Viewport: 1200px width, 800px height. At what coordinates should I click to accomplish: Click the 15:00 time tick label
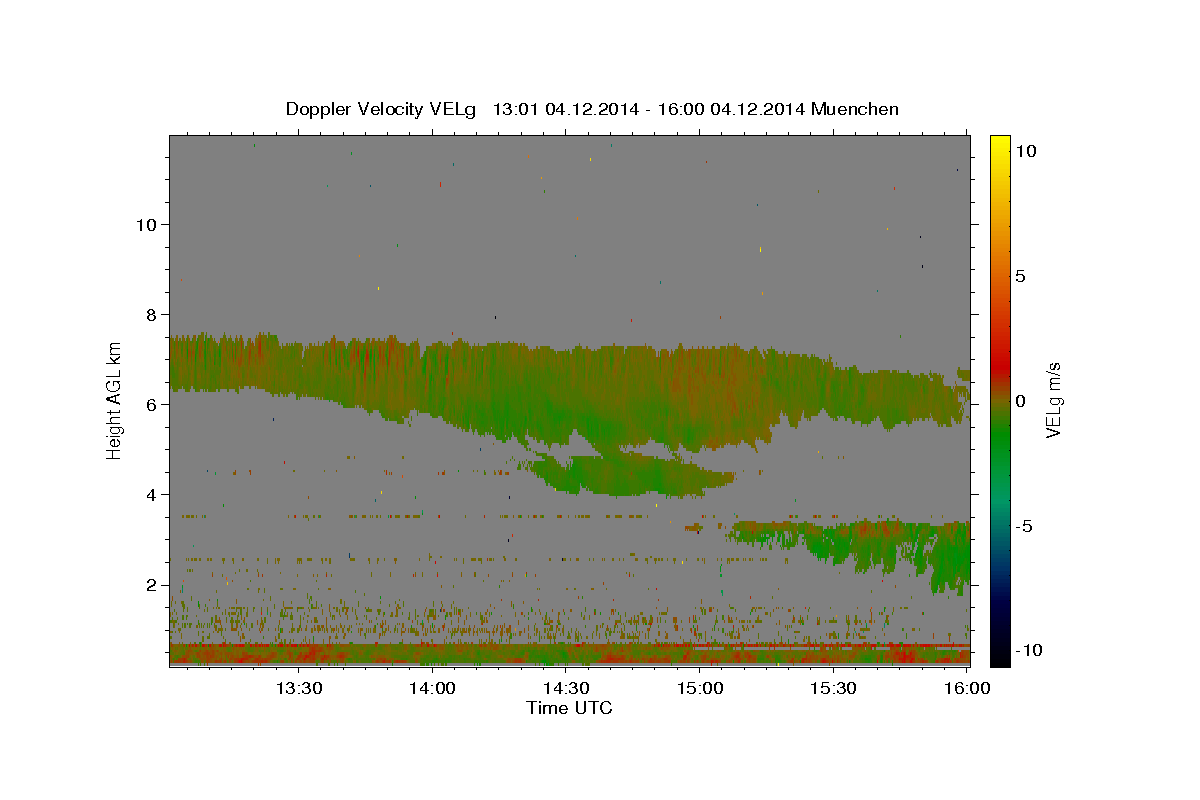699,689
